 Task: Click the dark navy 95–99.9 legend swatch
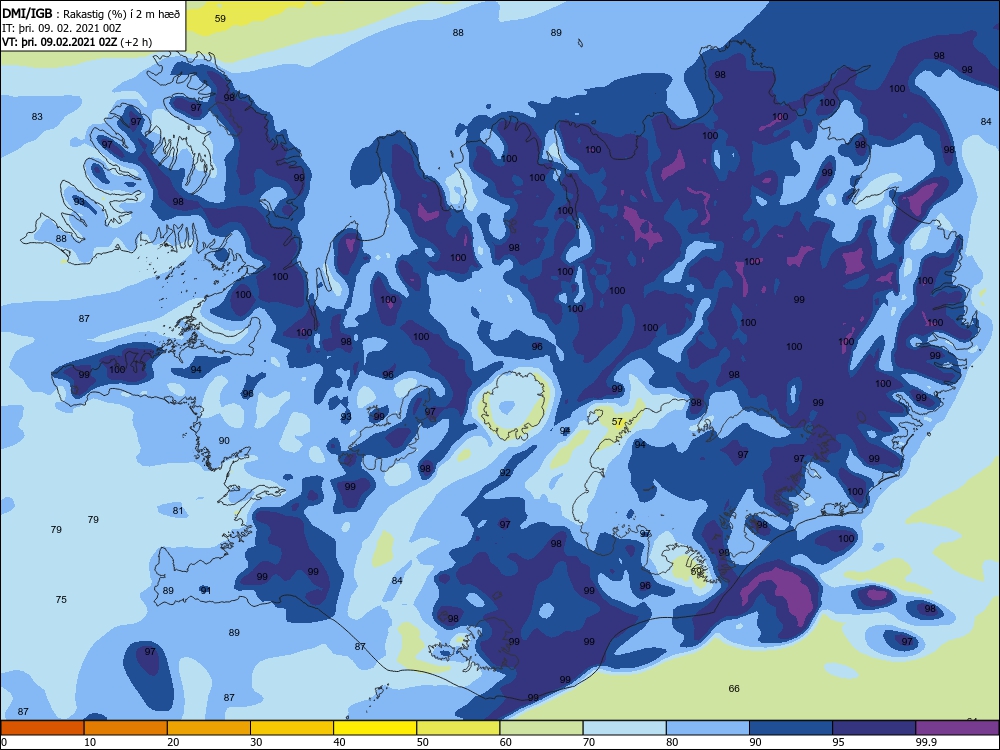click(x=874, y=728)
